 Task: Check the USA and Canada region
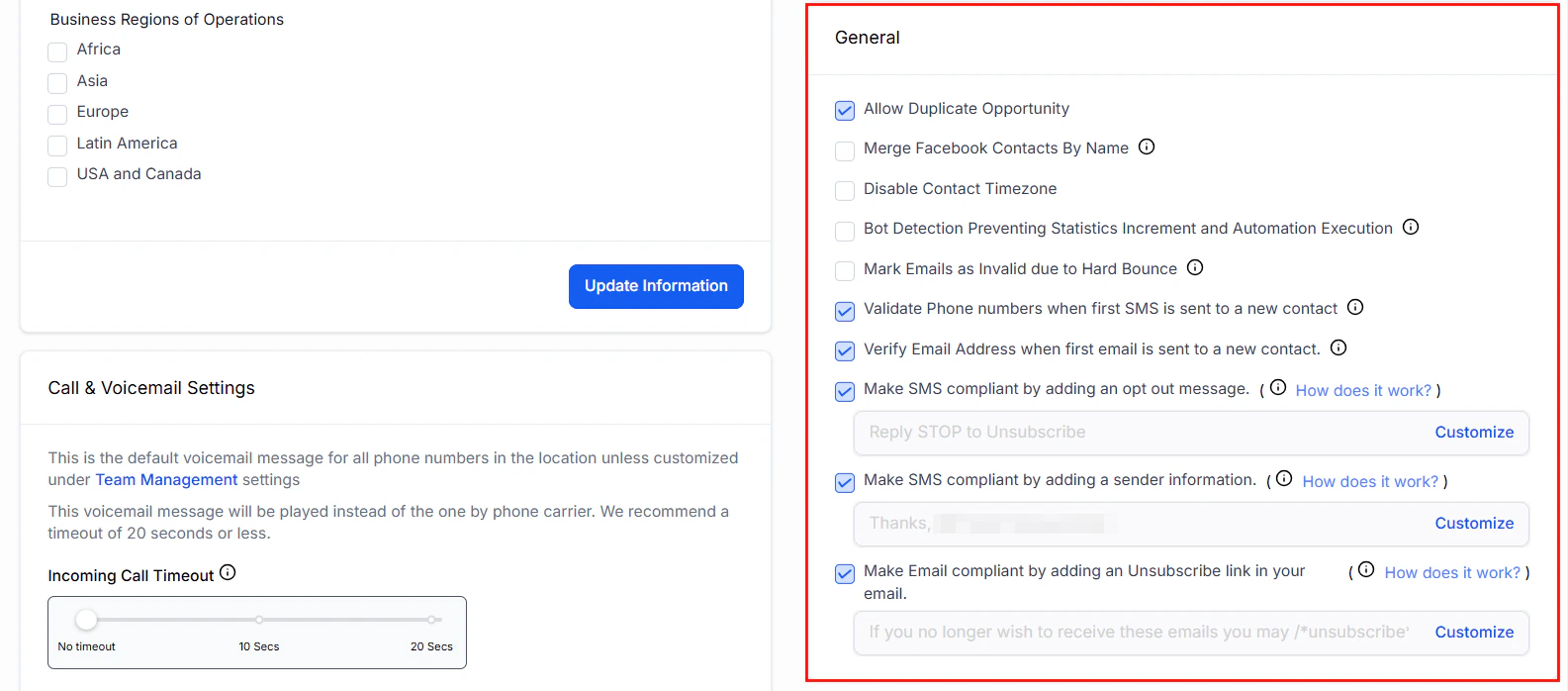56,176
